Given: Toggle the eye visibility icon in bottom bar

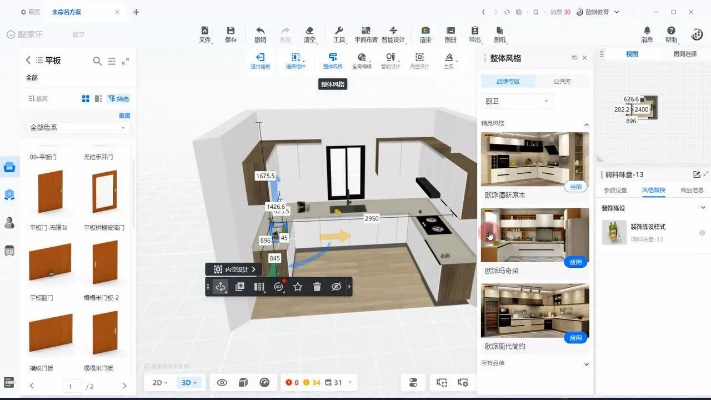Looking at the screenshot, I should coord(222,382).
